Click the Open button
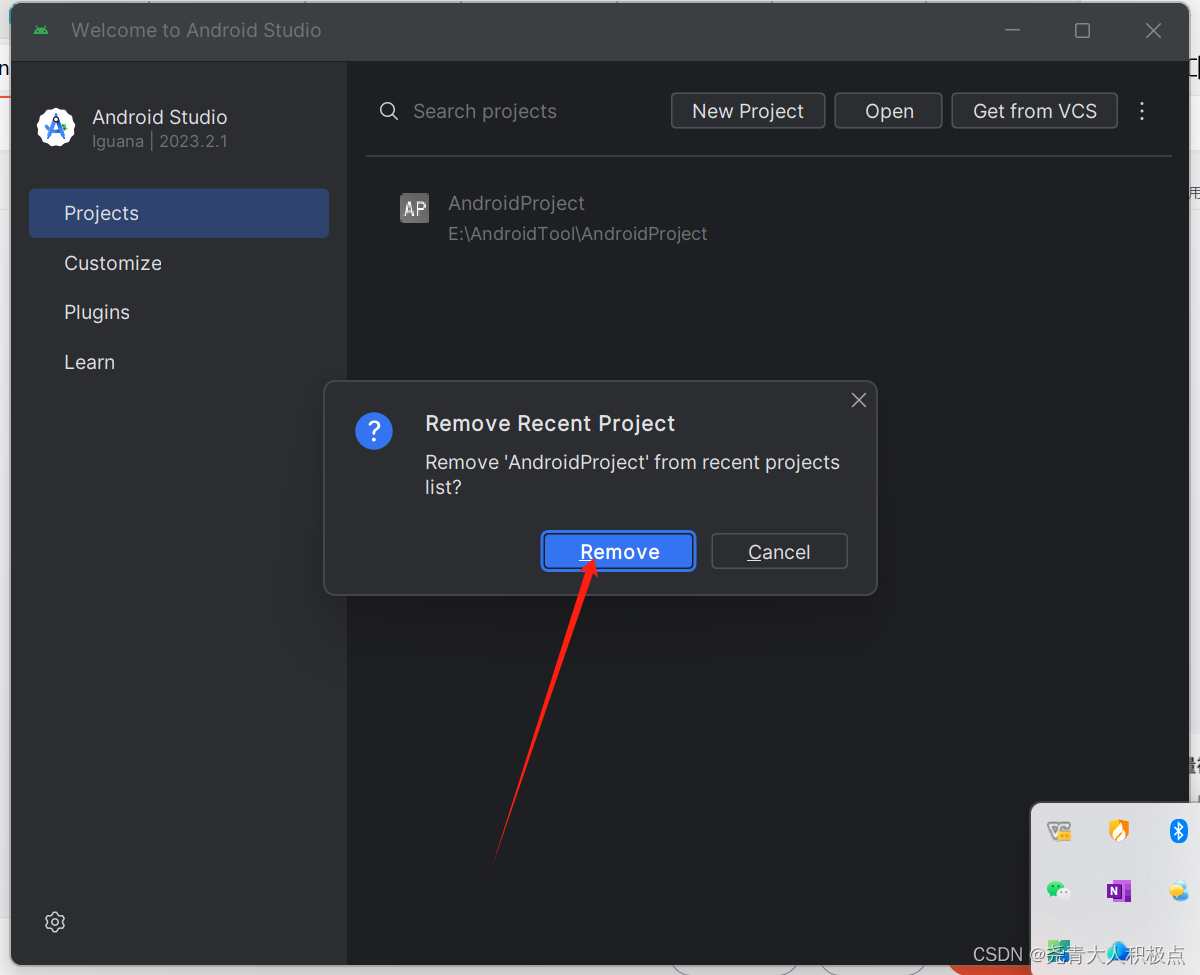This screenshot has height=975, width=1200. tap(889, 111)
